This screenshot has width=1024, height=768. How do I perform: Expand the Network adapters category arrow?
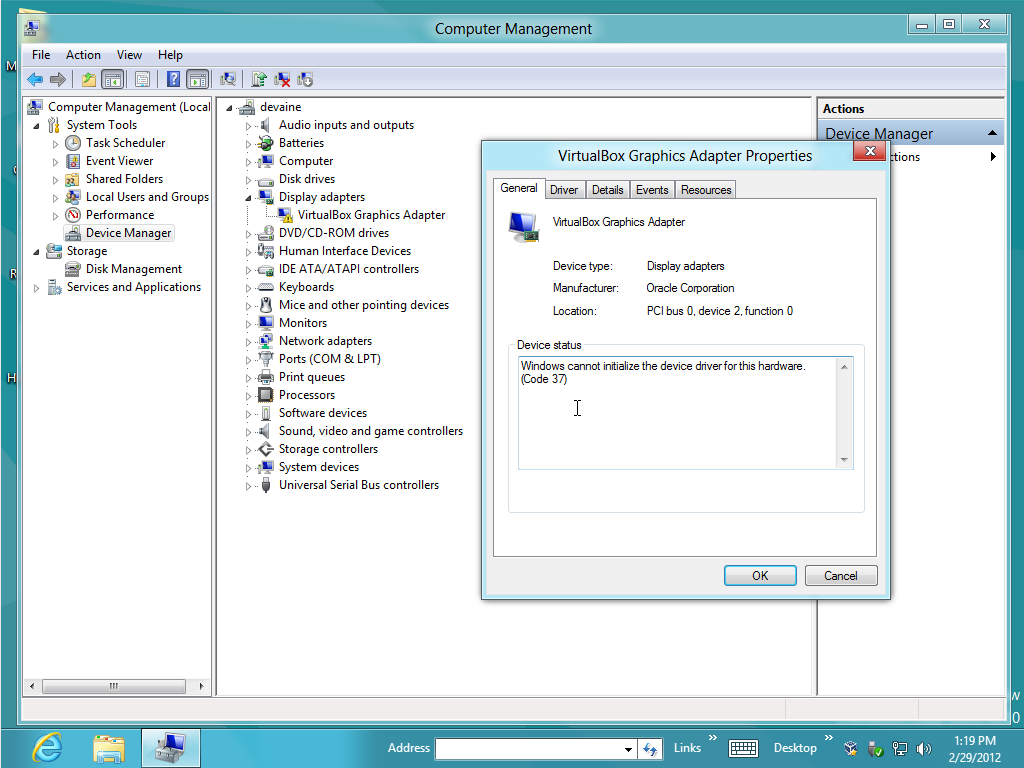pyautogui.click(x=248, y=342)
